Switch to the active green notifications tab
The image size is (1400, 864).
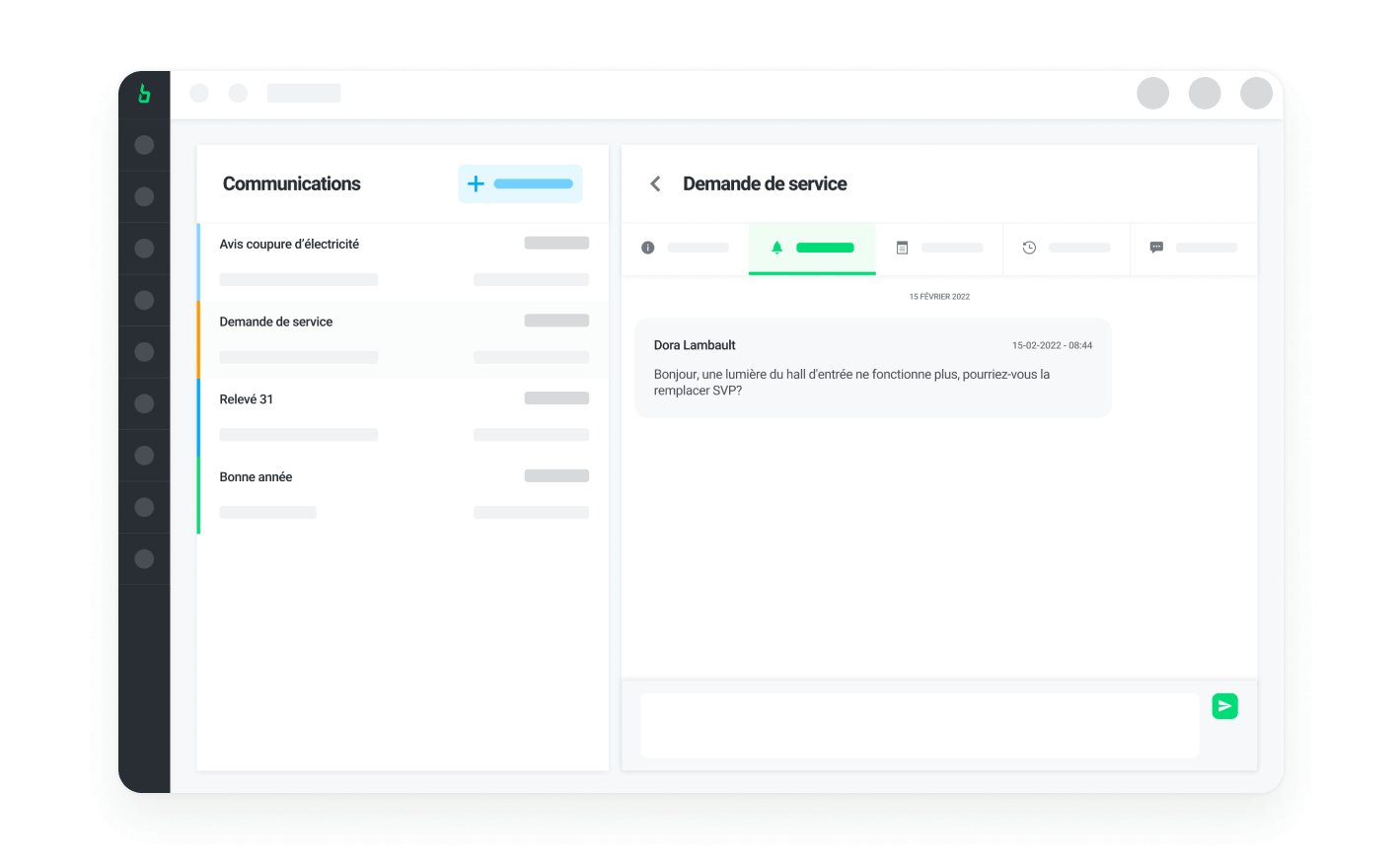pos(812,248)
